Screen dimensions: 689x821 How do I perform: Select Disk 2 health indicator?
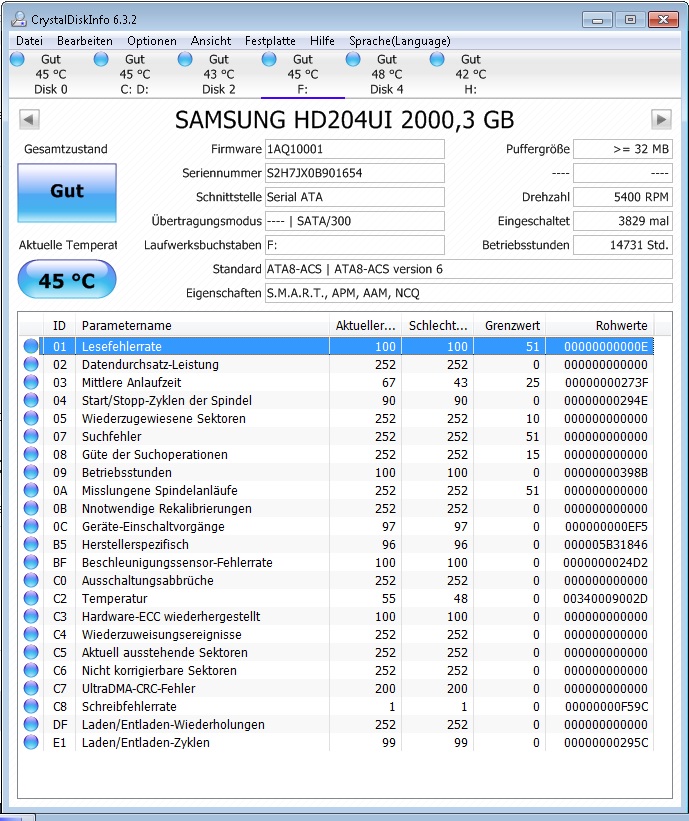pos(185,60)
